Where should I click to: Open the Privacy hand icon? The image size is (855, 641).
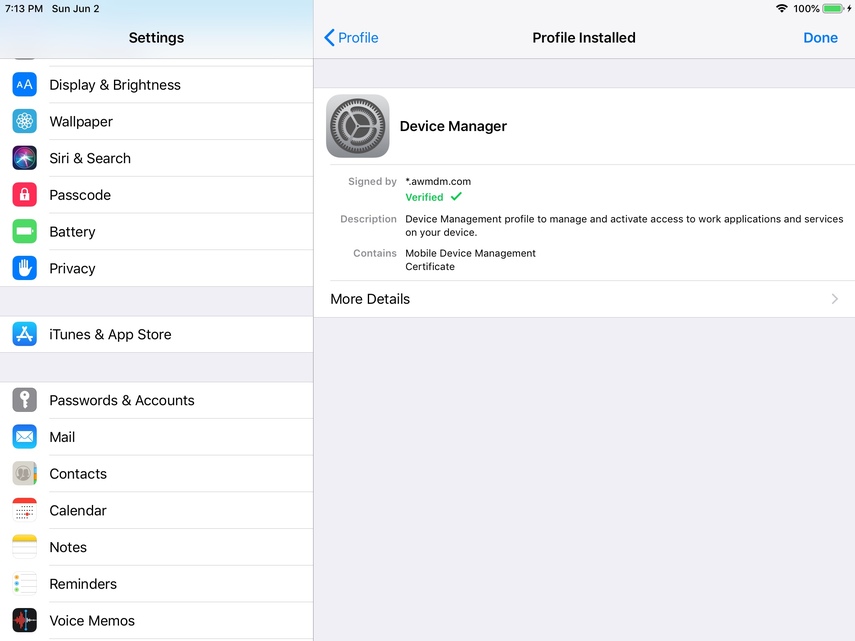pos(25,268)
